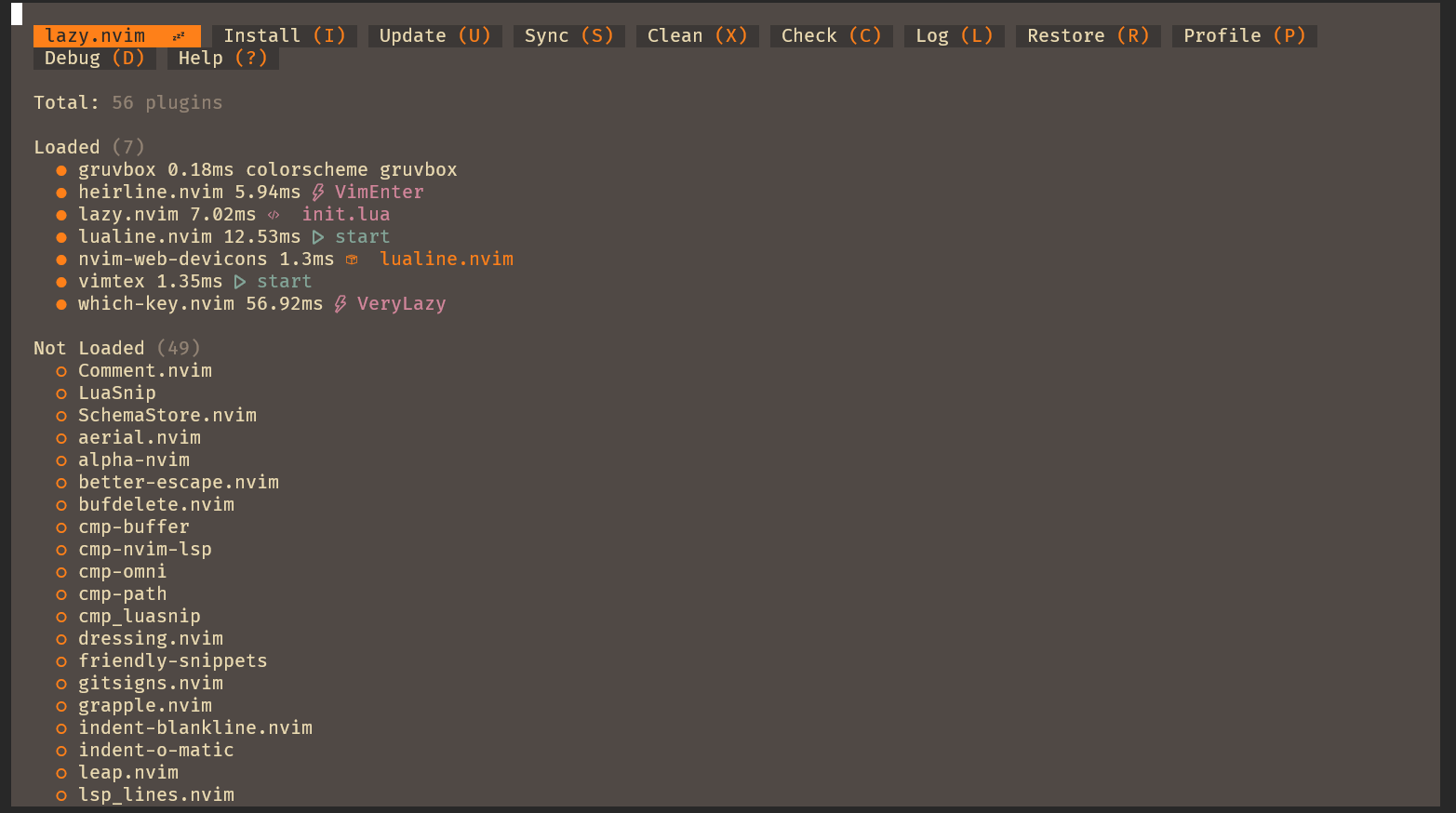Screen dimensions: 1456x813
Task: Click the file icon before init.lua
Action: coord(274,214)
